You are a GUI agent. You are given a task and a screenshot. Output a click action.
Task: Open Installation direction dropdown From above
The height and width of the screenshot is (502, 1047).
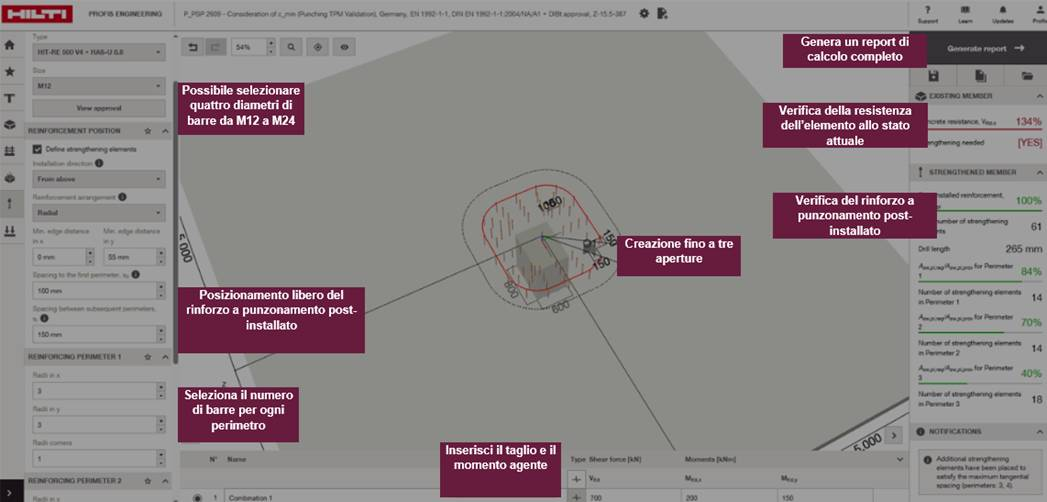99,179
